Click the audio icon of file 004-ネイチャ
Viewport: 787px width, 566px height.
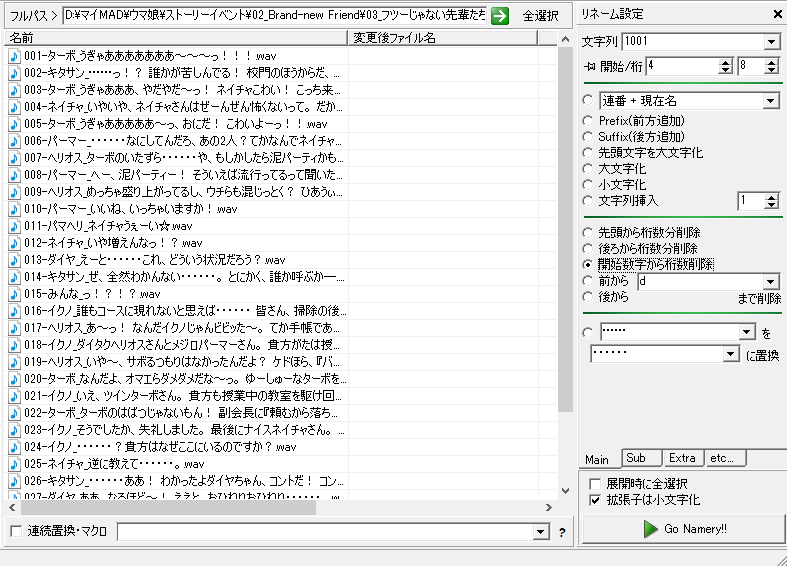14,107
